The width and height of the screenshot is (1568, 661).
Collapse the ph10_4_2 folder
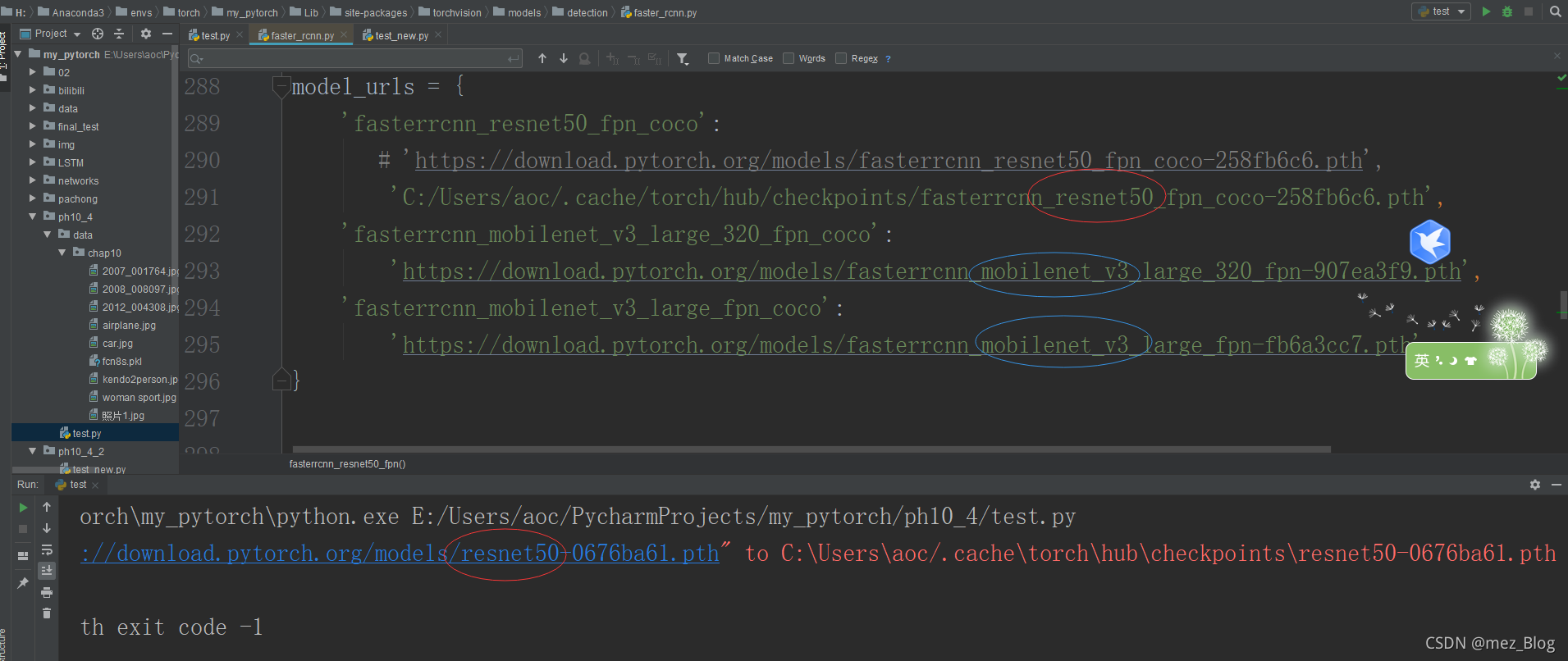[33, 451]
